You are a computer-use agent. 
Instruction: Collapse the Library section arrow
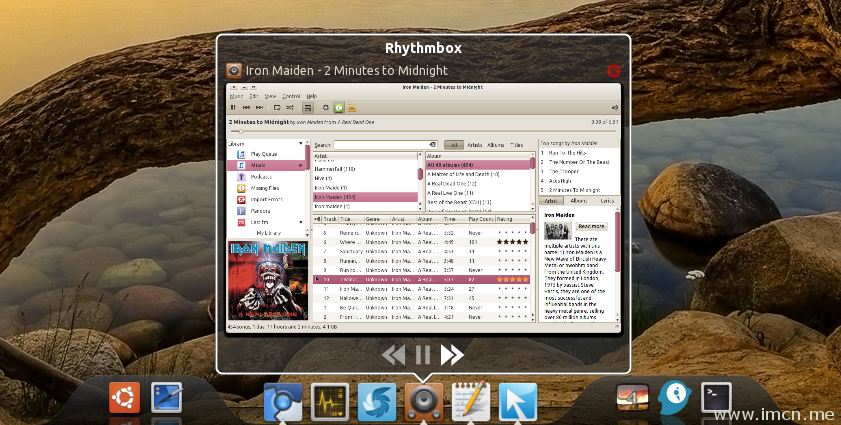(300, 143)
